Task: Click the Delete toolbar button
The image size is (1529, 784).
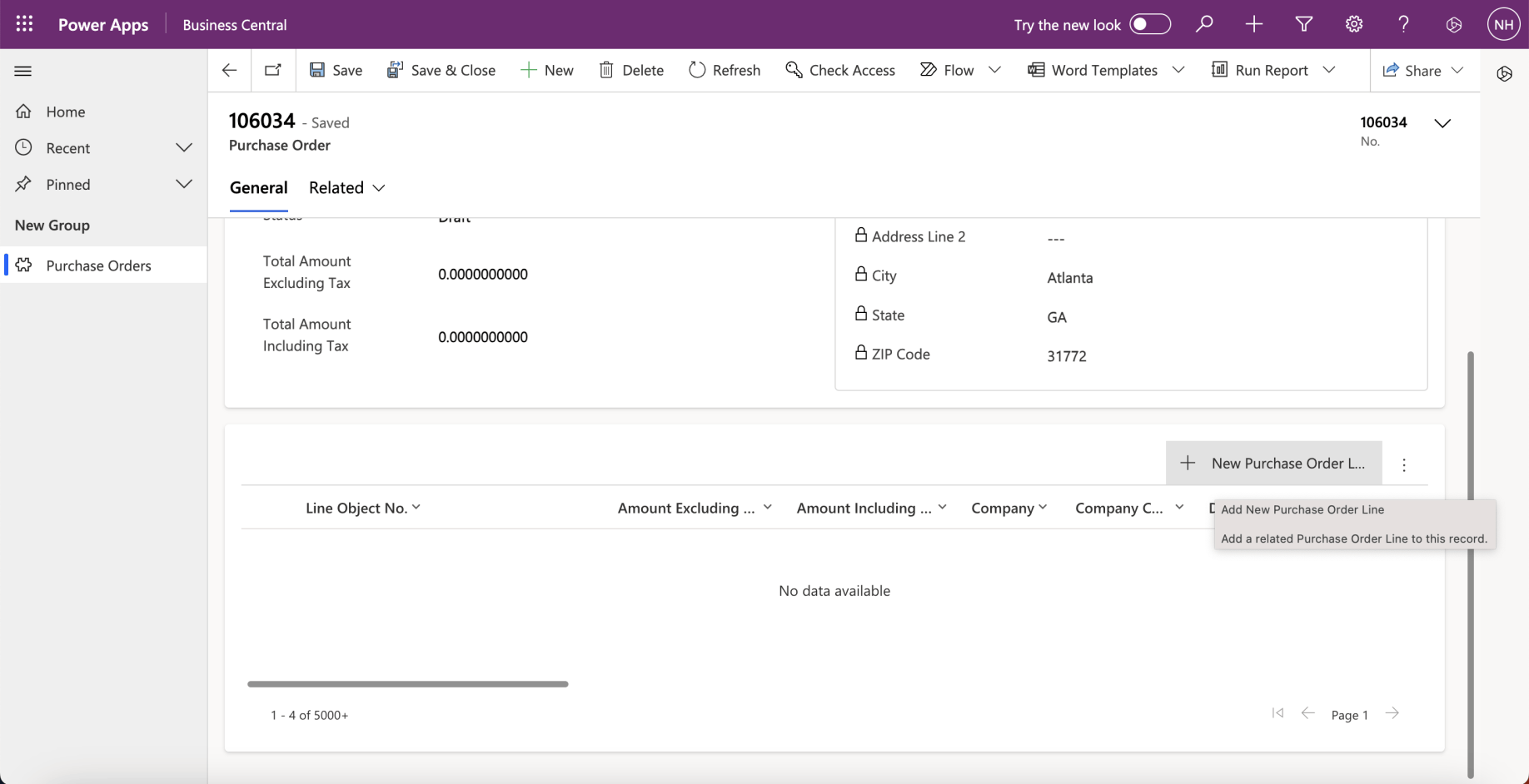Action: coord(631,70)
